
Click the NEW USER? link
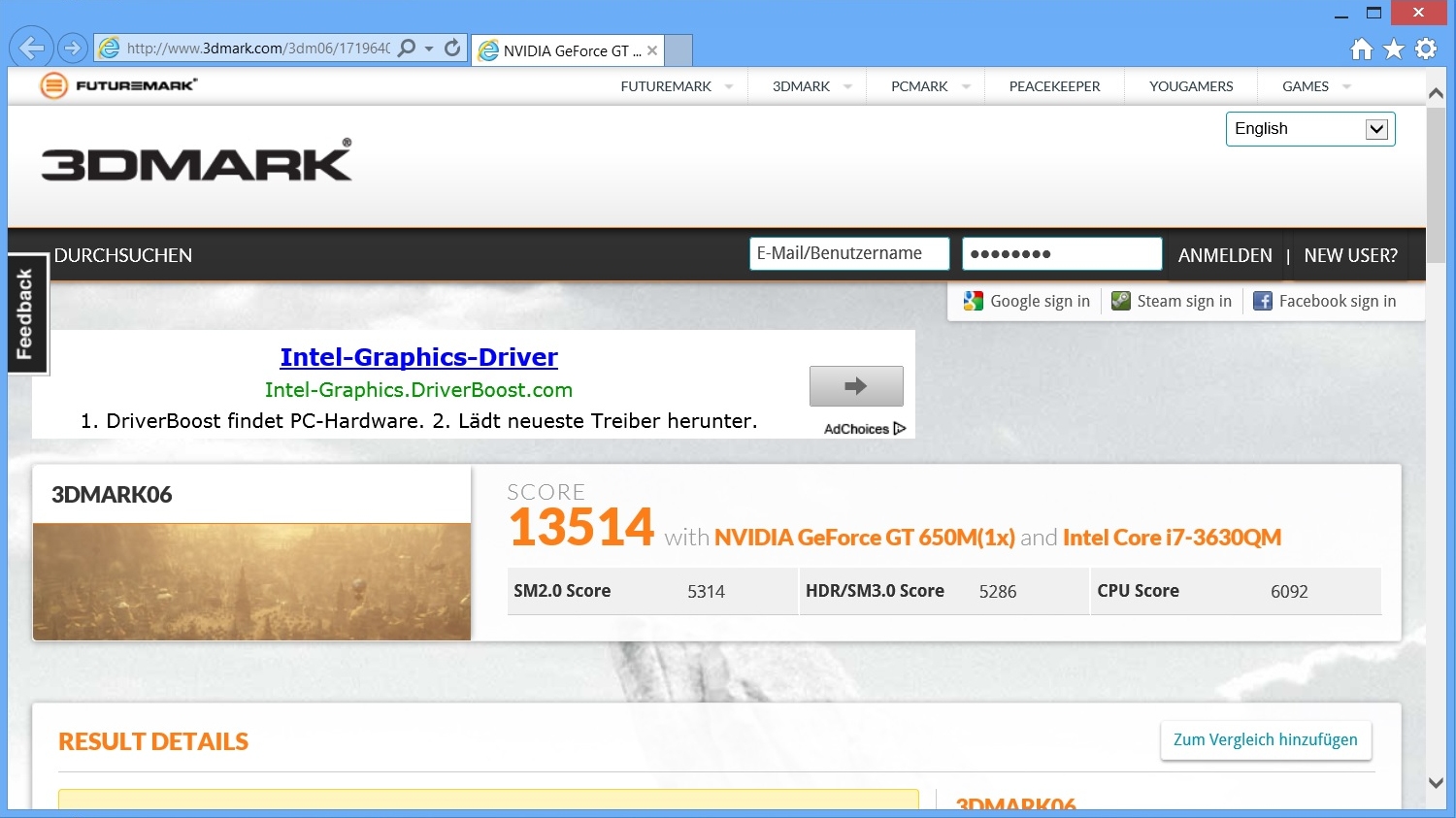[x=1351, y=255]
